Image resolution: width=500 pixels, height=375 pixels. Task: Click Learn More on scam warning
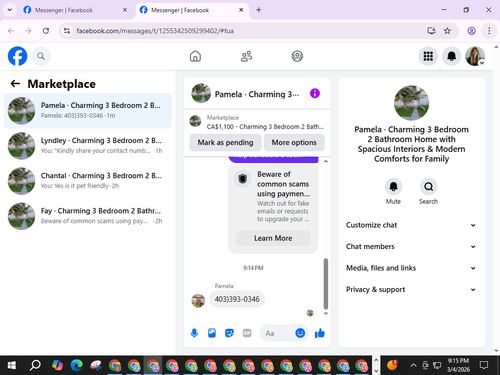pos(273,238)
